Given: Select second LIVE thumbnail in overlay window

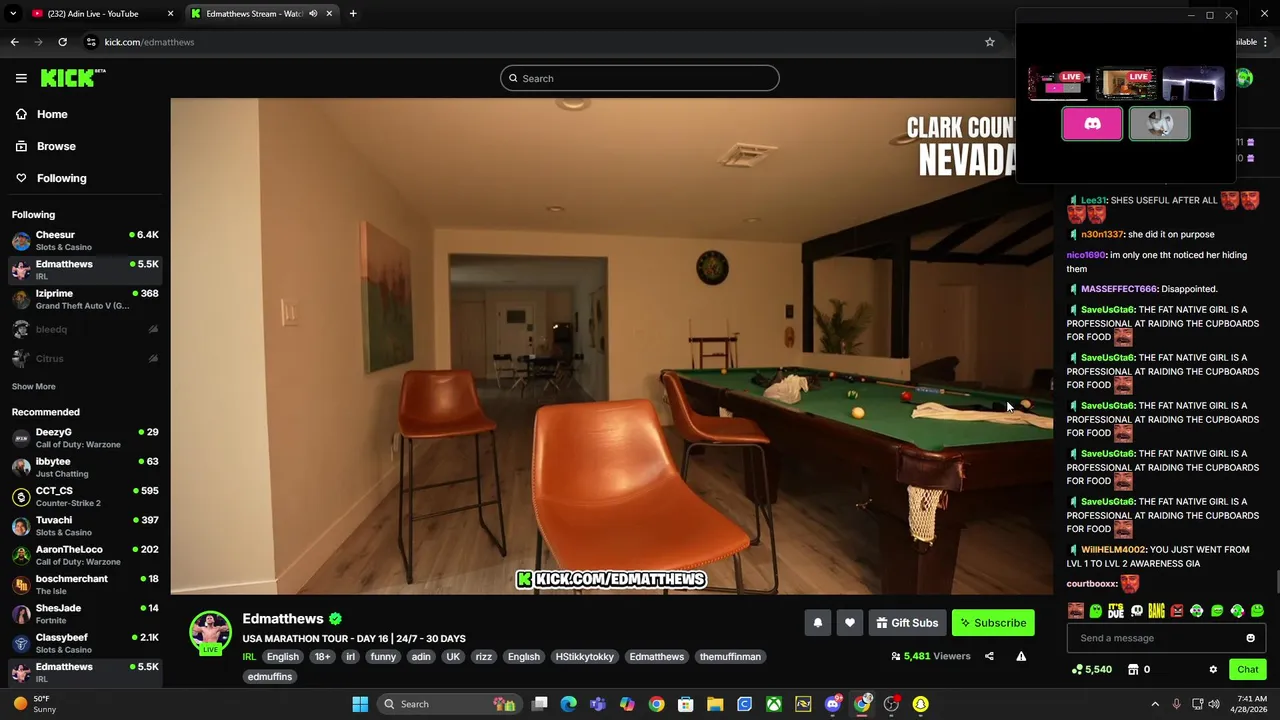Looking at the screenshot, I should (1126, 84).
